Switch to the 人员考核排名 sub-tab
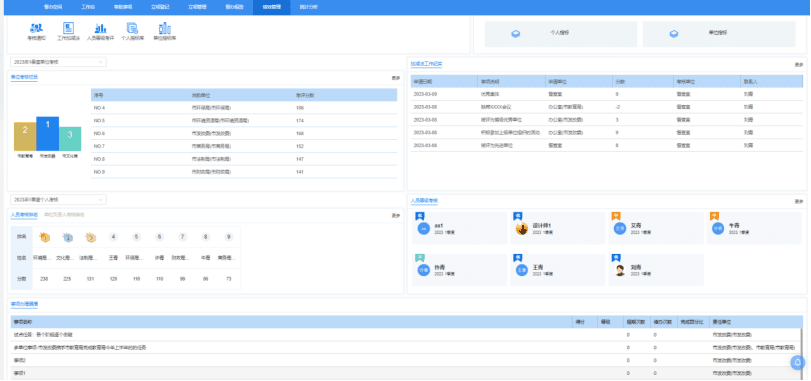 [x=24, y=215]
